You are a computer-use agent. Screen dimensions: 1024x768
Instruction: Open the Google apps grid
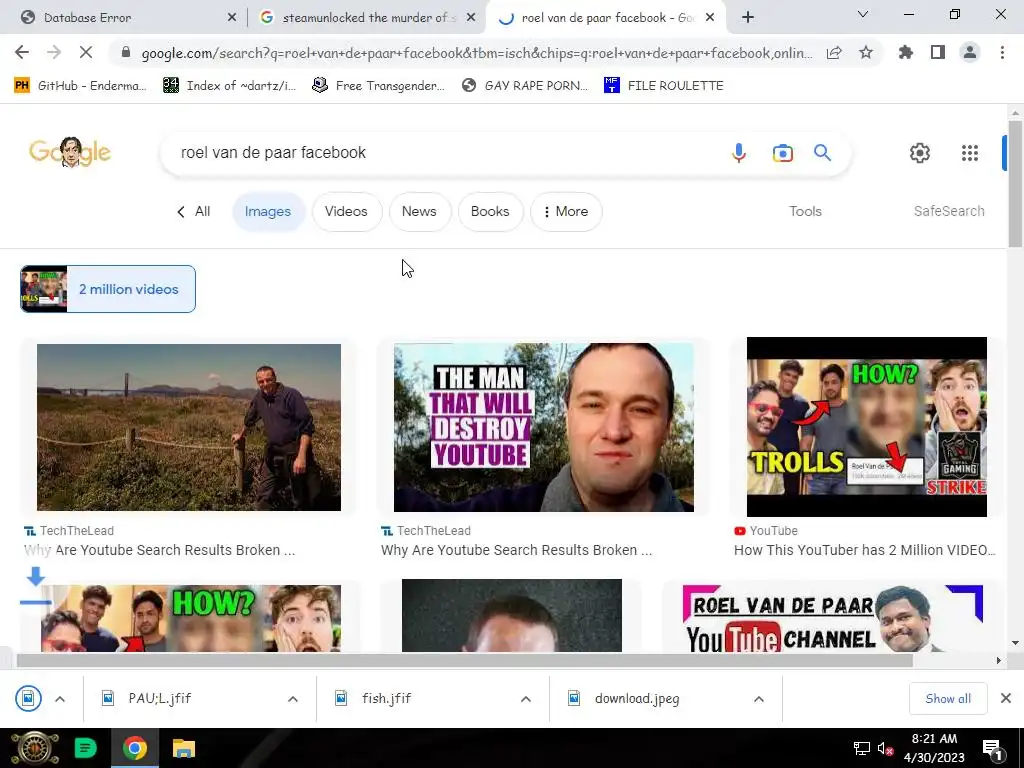pos(970,153)
